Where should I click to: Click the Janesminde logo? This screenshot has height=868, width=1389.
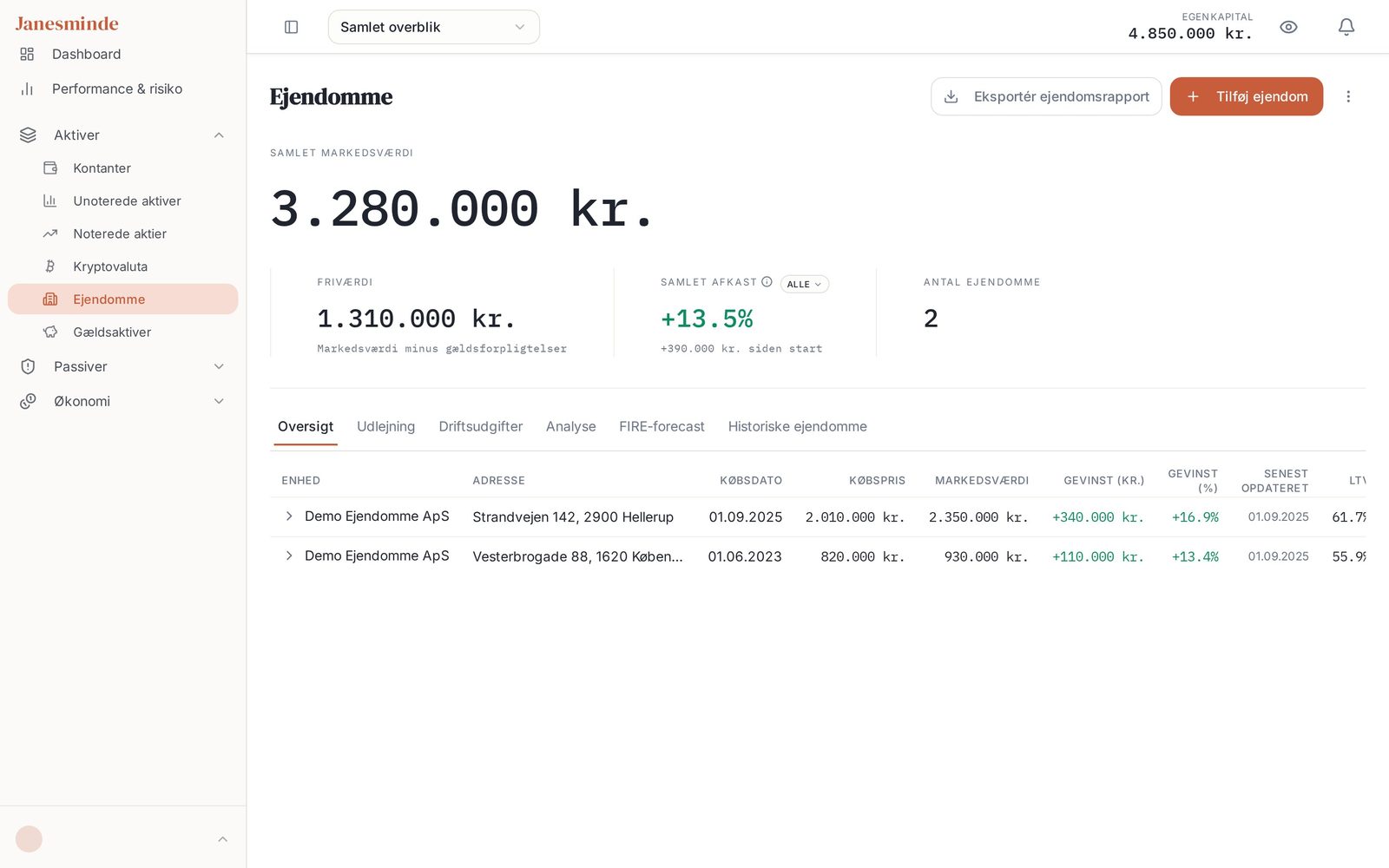coord(67,23)
